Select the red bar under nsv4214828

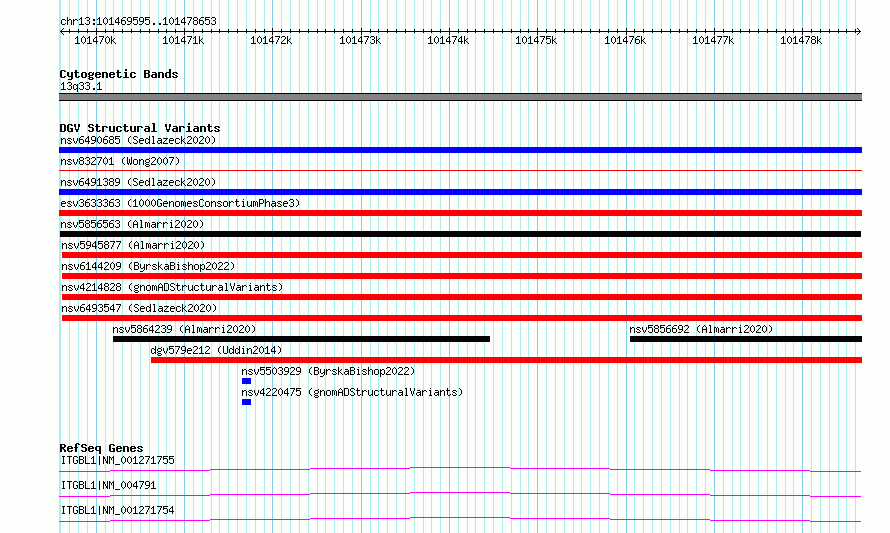coord(461,297)
